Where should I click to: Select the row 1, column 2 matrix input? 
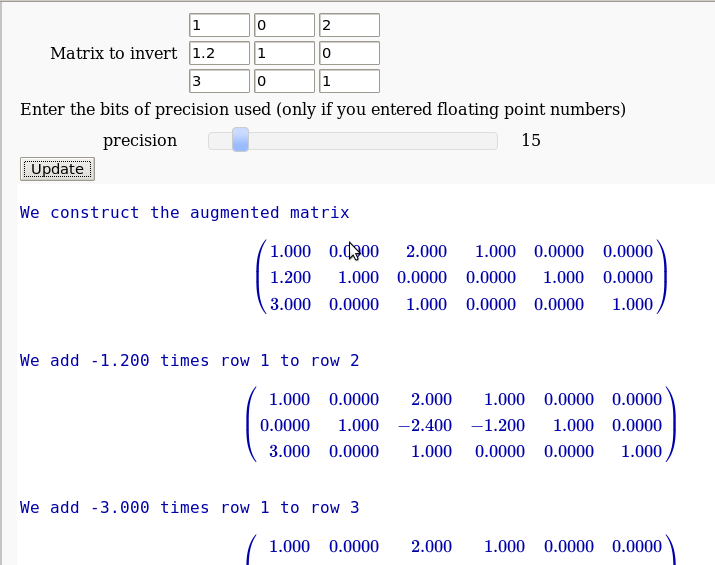coord(284,25)
